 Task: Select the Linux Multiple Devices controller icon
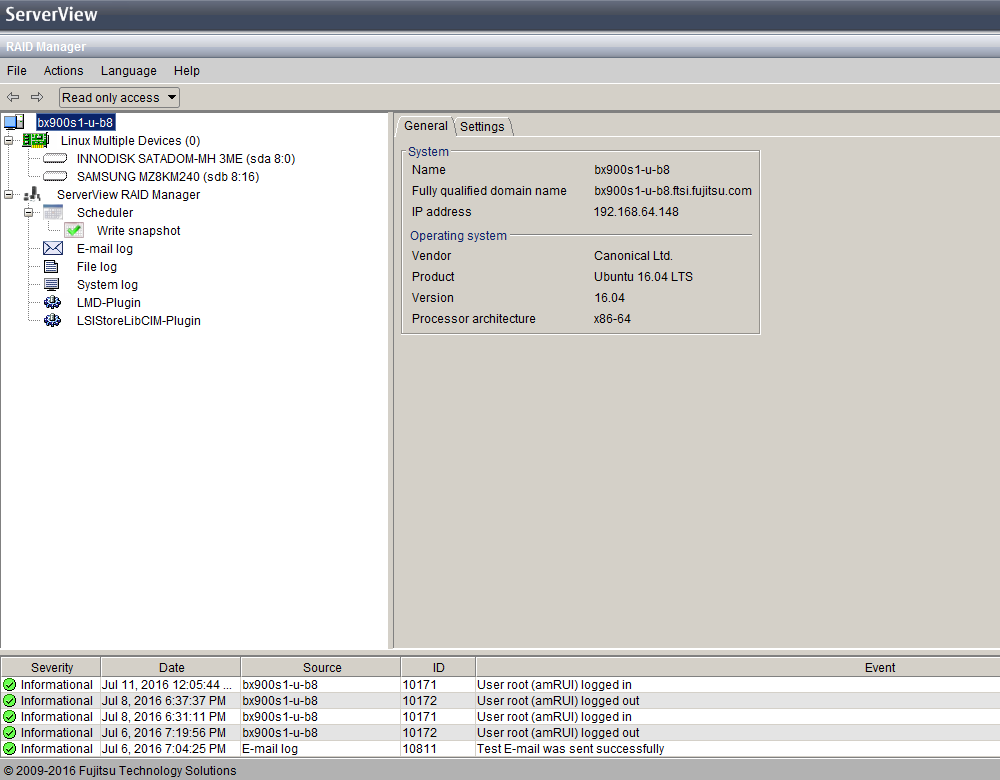point(35,140)
